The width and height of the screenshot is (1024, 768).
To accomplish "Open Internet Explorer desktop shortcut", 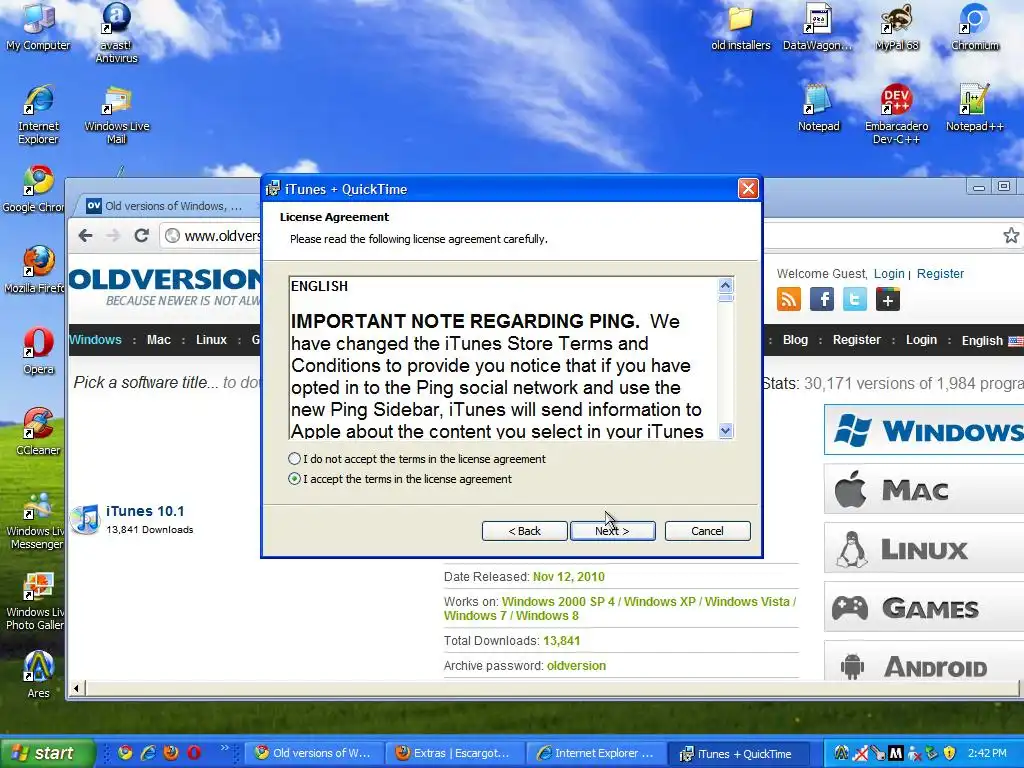I will point(39,114).
